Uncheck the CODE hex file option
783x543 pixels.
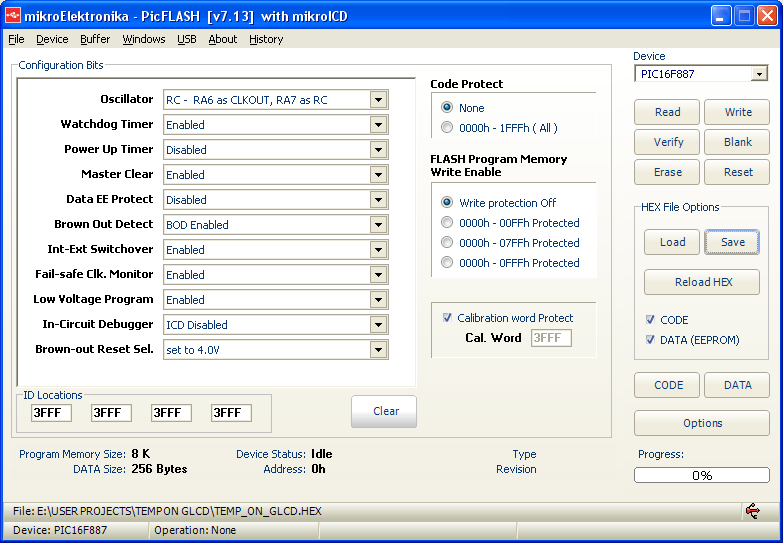click(x=651, y=320)
